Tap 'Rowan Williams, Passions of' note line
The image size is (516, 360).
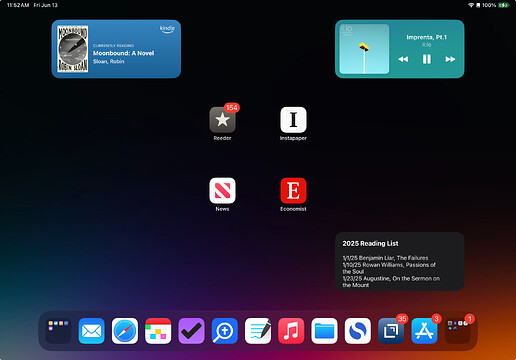(x=389, y=265)
